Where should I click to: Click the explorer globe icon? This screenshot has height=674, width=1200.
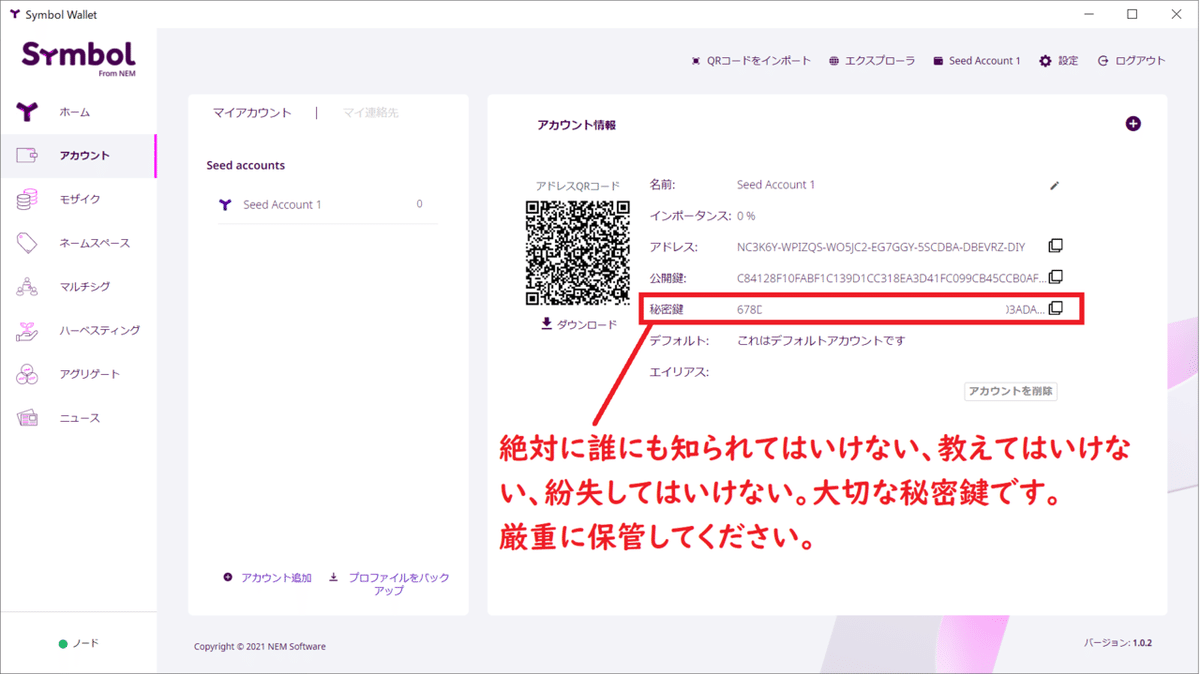pyautogui.click(x=834, y=61)
